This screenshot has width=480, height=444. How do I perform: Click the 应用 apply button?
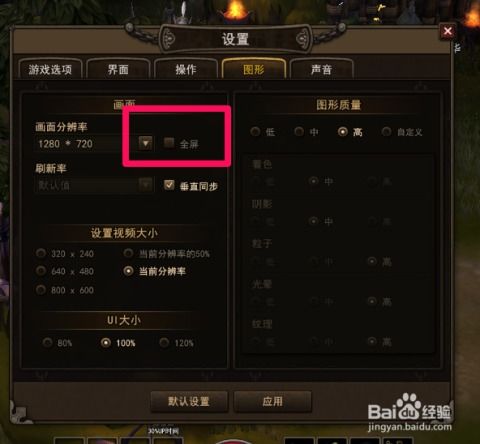point(273,401)
